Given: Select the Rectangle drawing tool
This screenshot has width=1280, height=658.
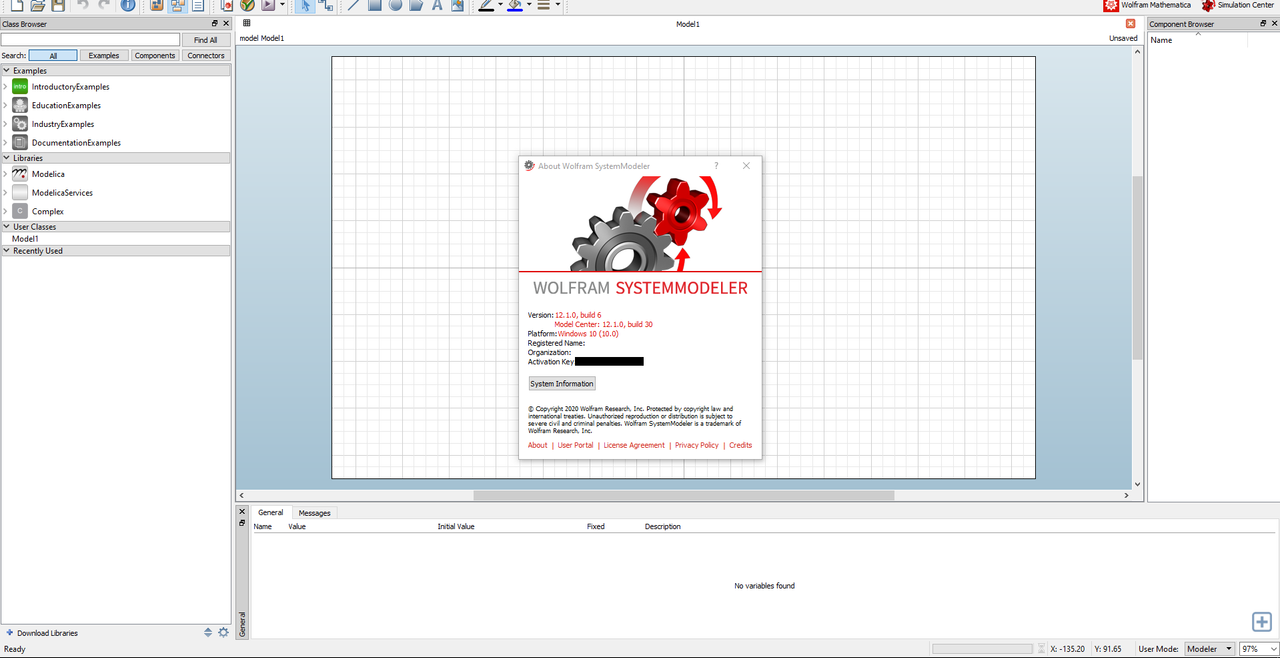Looking at the screenshot, I should click(x=375, y=5).
